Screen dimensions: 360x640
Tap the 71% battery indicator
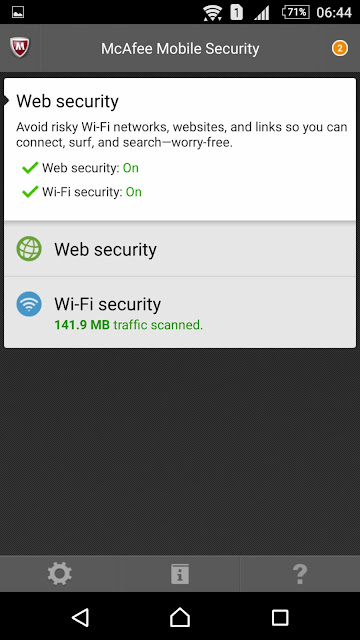pos(295,12)
